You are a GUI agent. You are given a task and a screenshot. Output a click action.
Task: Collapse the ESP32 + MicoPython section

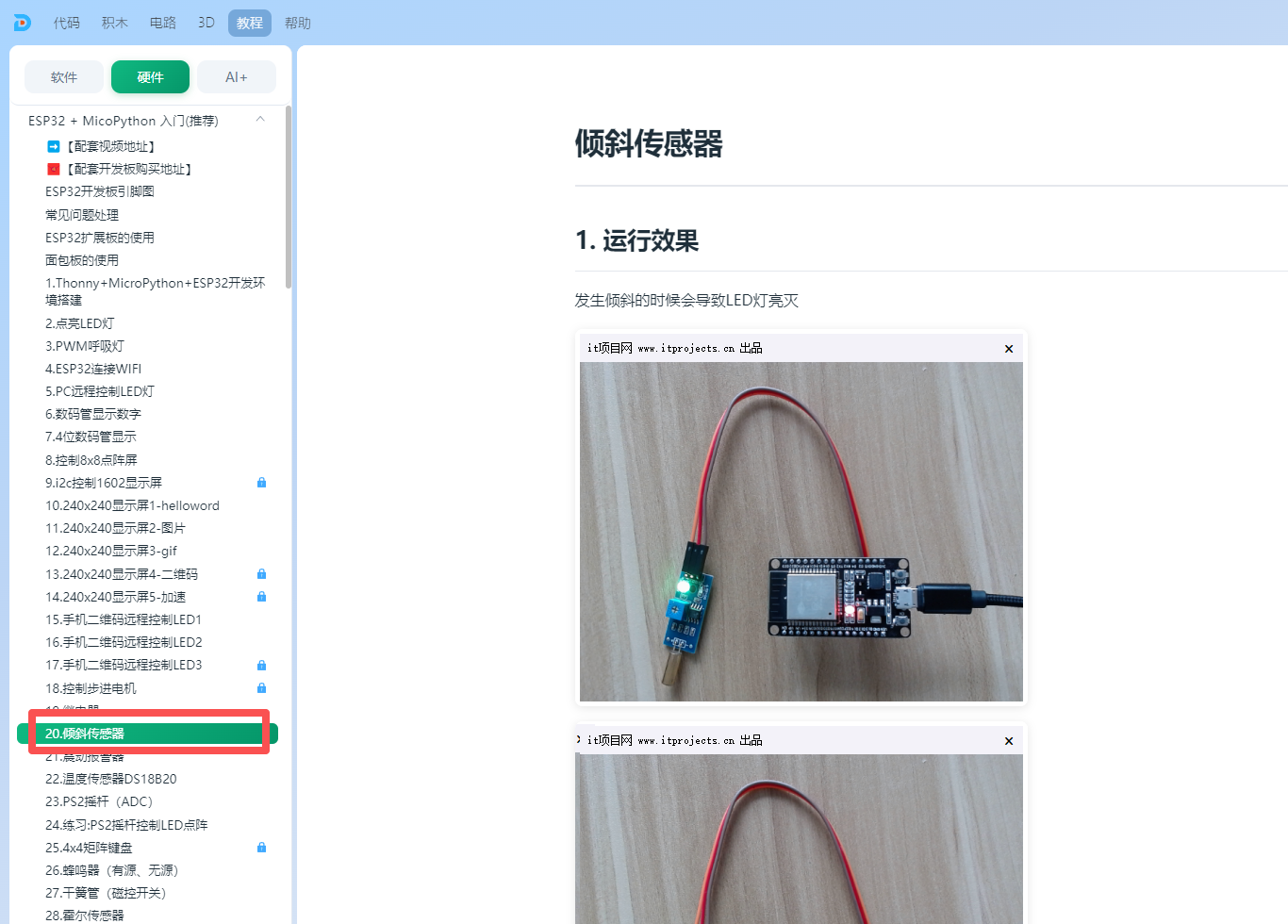tap(260, 120)
